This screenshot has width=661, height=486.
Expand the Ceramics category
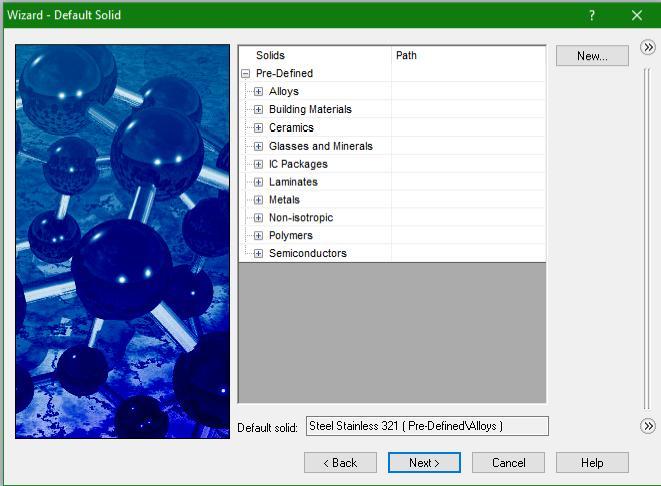click(258, 128)
